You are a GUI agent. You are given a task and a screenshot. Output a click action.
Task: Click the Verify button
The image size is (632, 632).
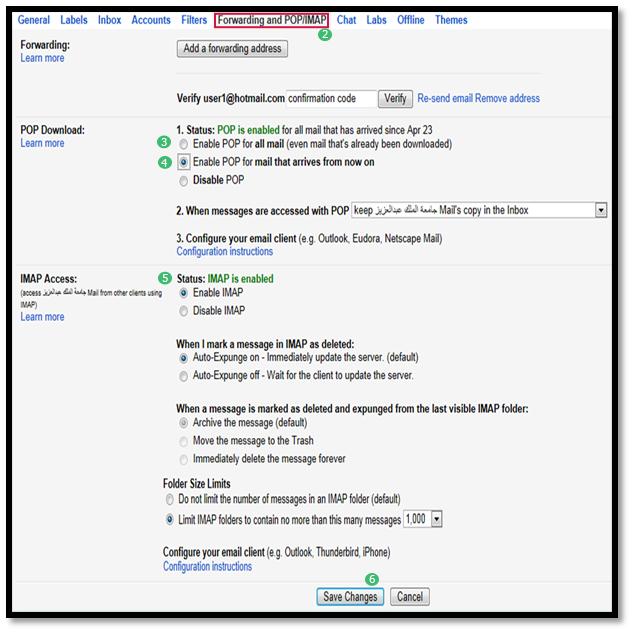click(395, 98)
